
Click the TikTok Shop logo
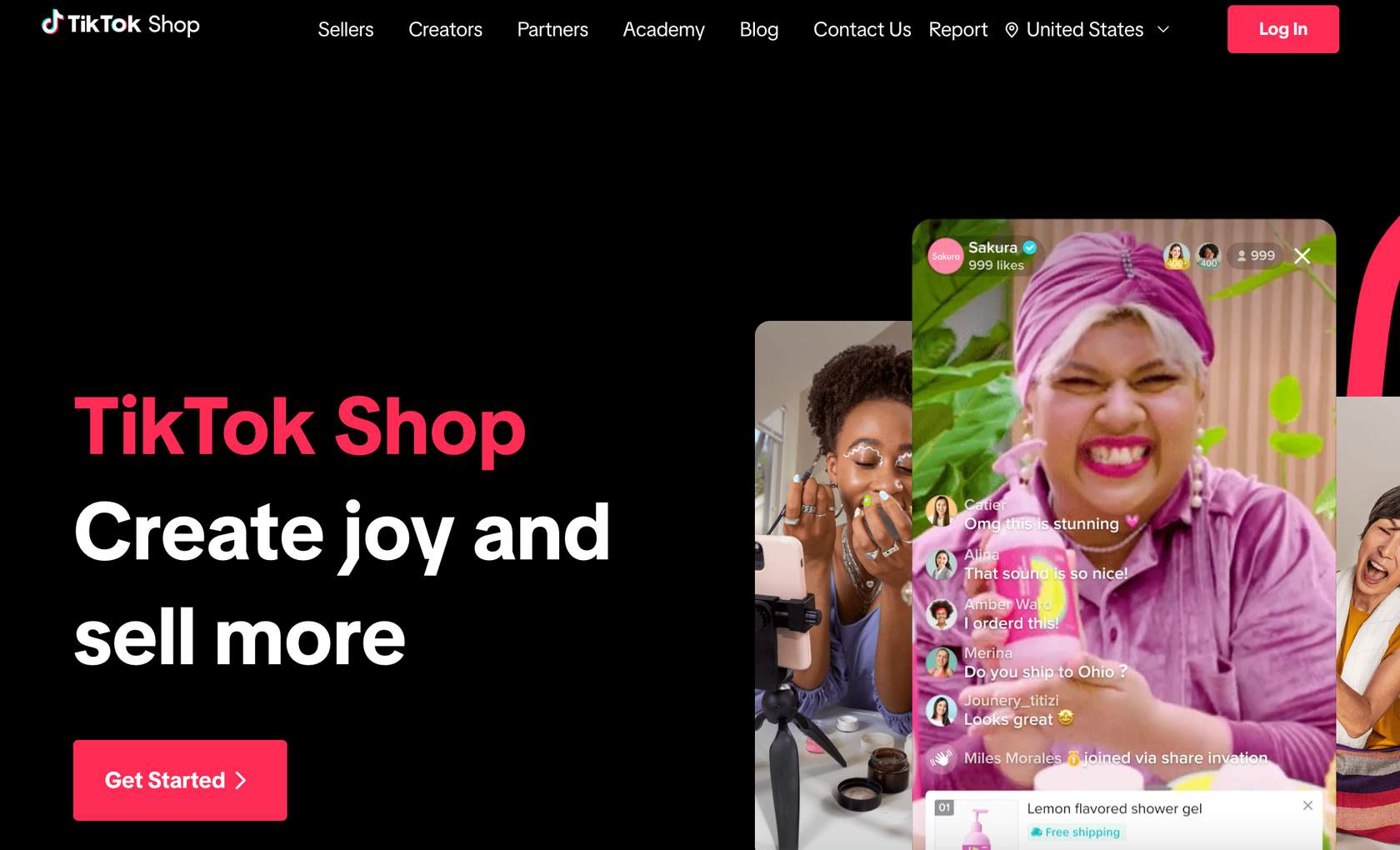pos(121,23)
